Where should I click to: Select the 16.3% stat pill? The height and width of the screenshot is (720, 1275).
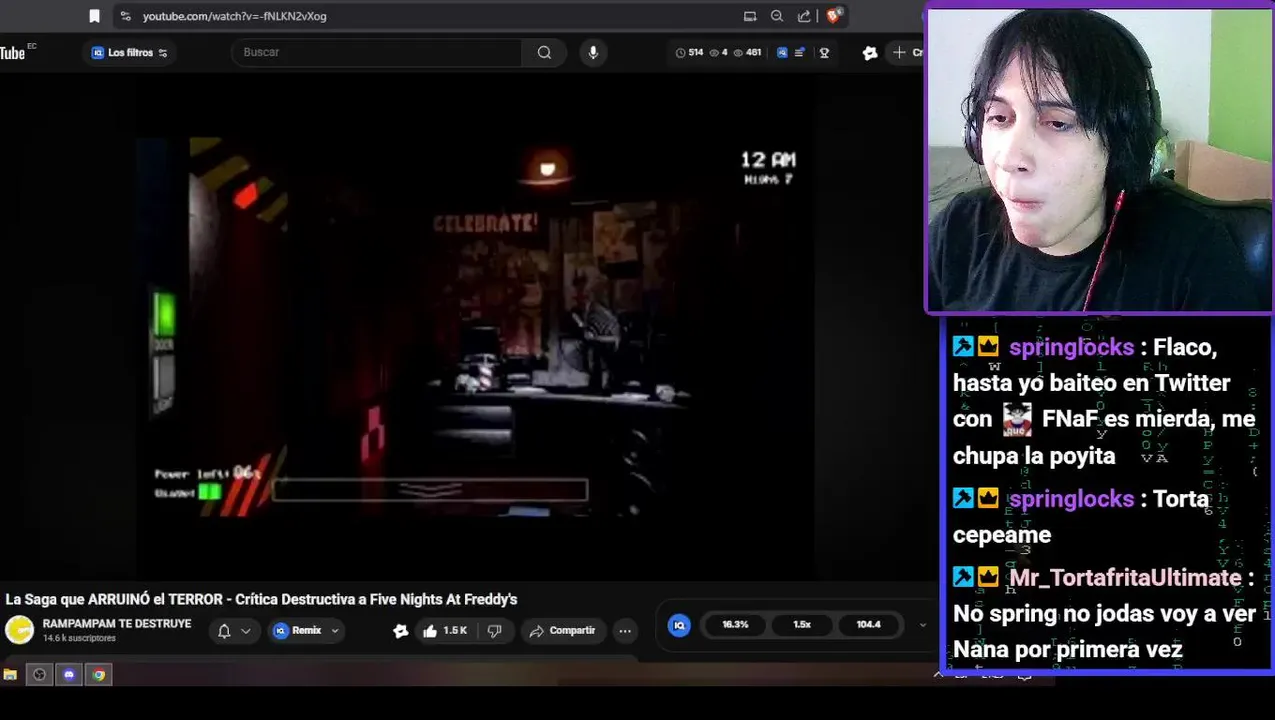coord(735,625)
